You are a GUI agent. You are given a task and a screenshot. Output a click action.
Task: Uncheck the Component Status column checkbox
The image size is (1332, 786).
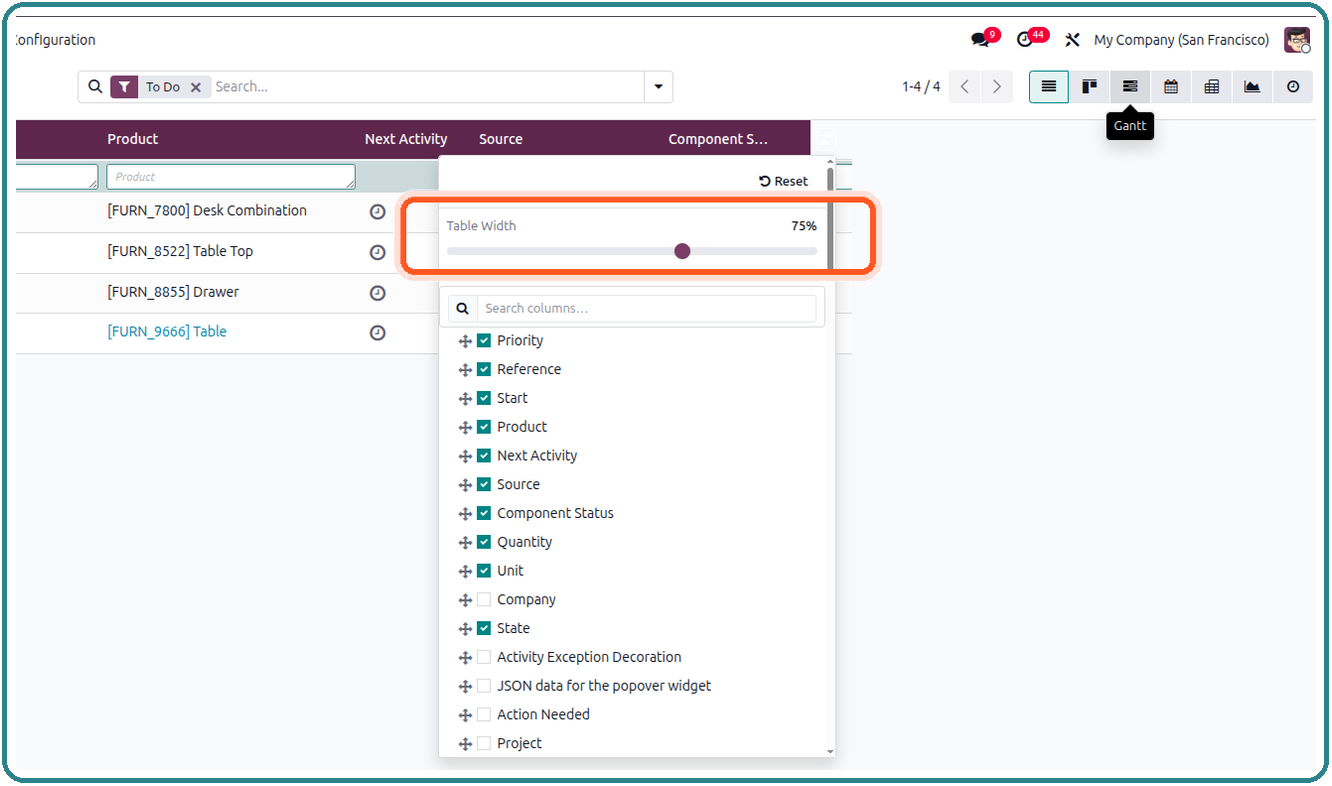(x=484, y=514)
